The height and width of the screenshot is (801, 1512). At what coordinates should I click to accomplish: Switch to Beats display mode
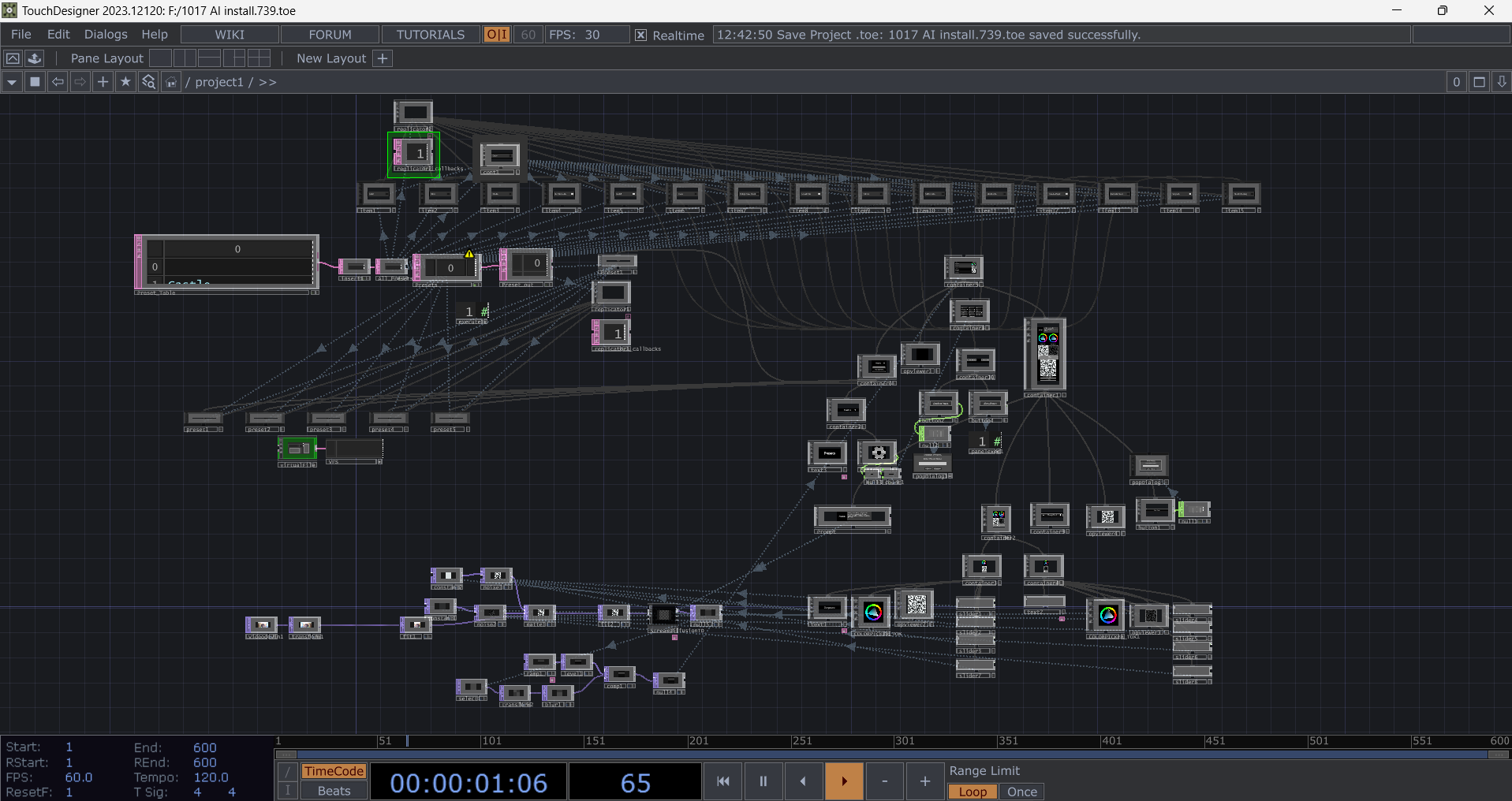[334, 791]
